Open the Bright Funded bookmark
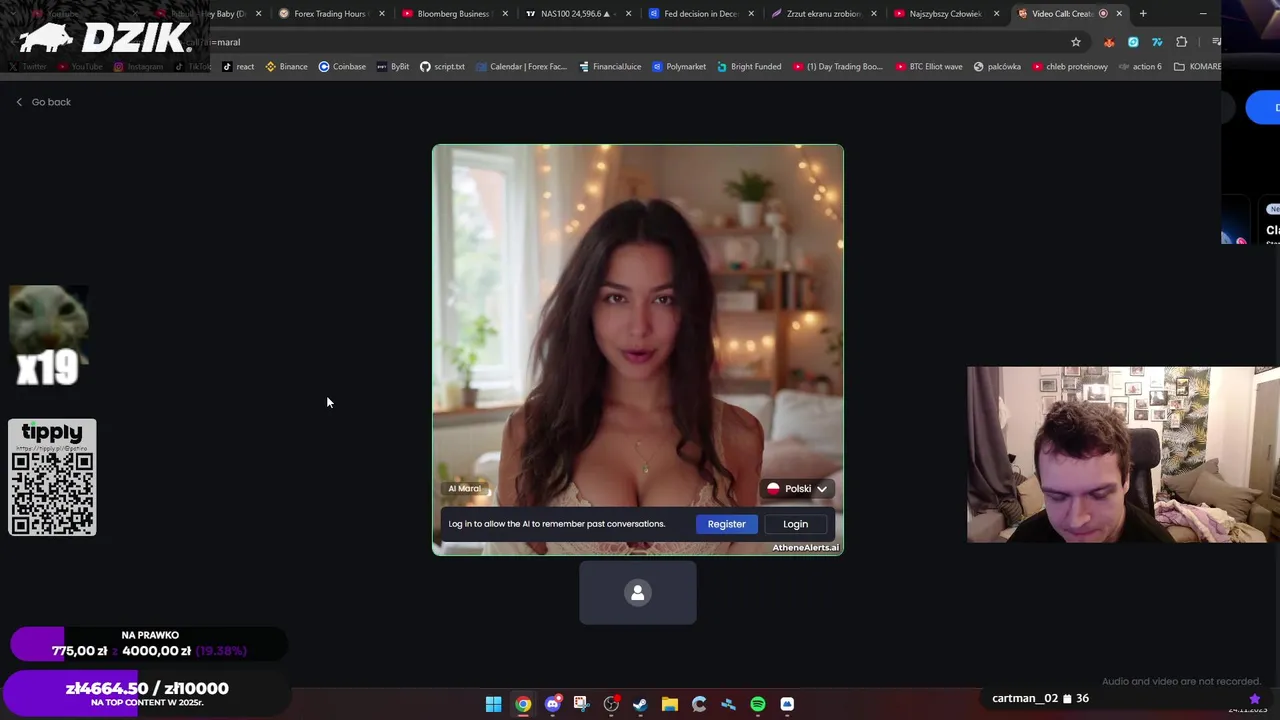 pos(749,67)
